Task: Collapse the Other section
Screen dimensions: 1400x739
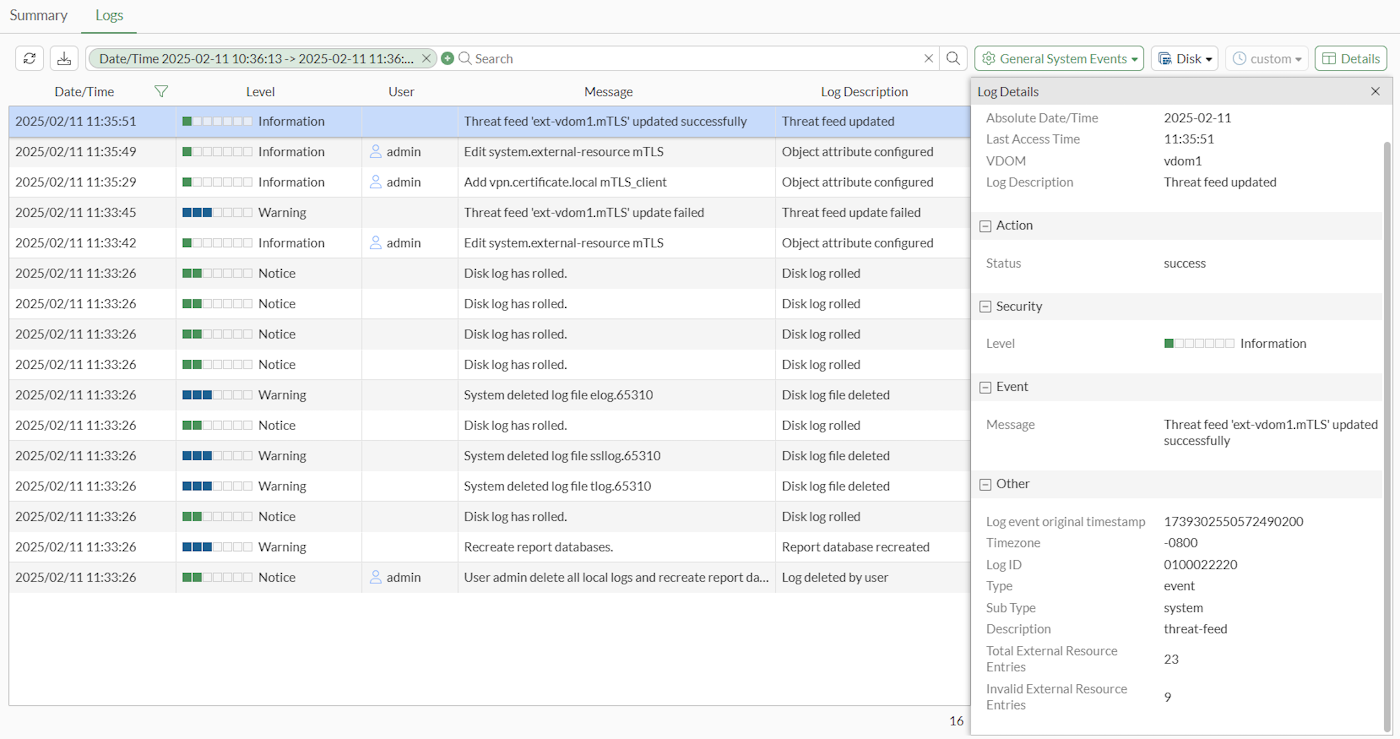Action: [x=985, y=484]
